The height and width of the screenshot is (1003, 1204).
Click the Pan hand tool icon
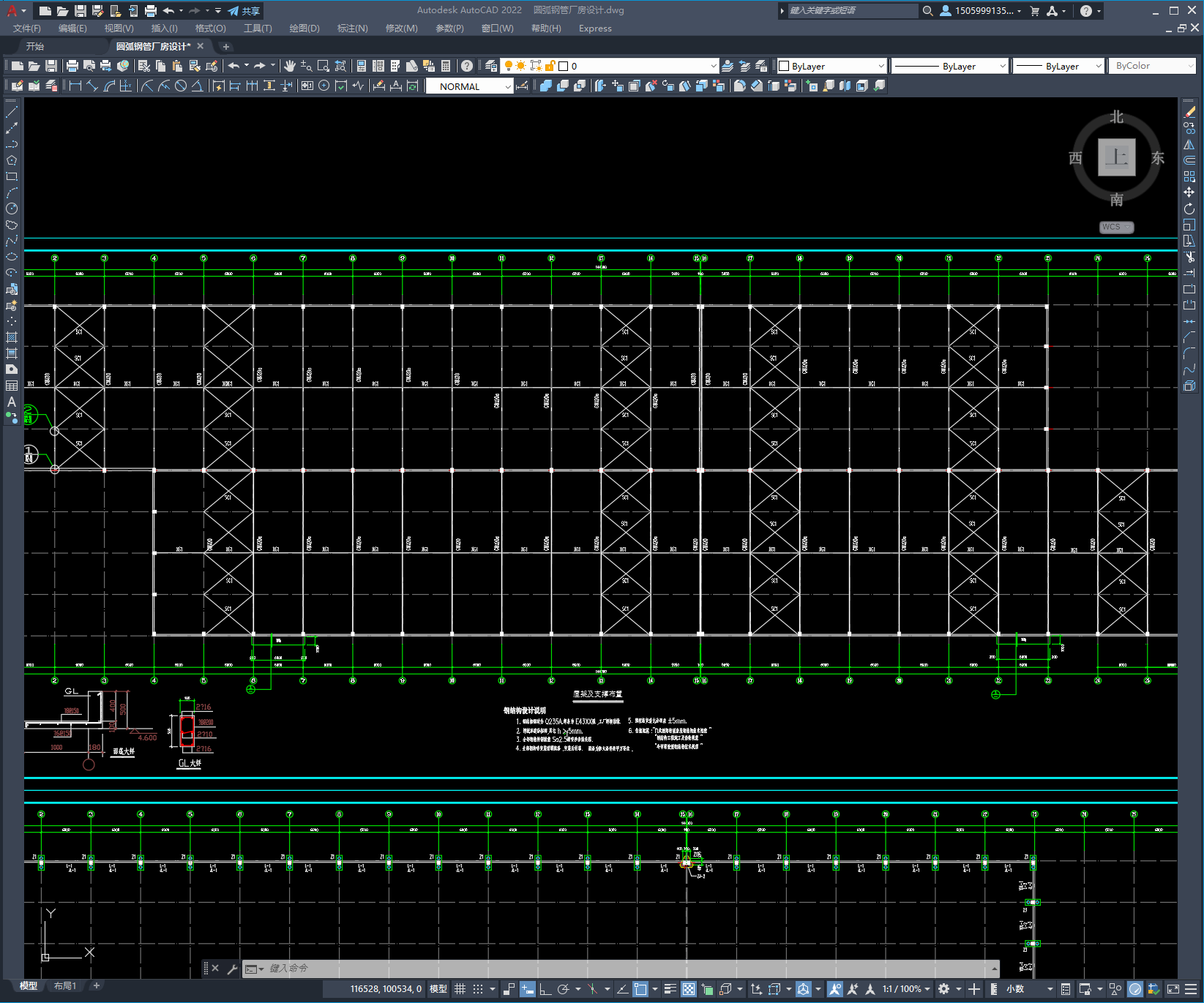click(290, 66)
